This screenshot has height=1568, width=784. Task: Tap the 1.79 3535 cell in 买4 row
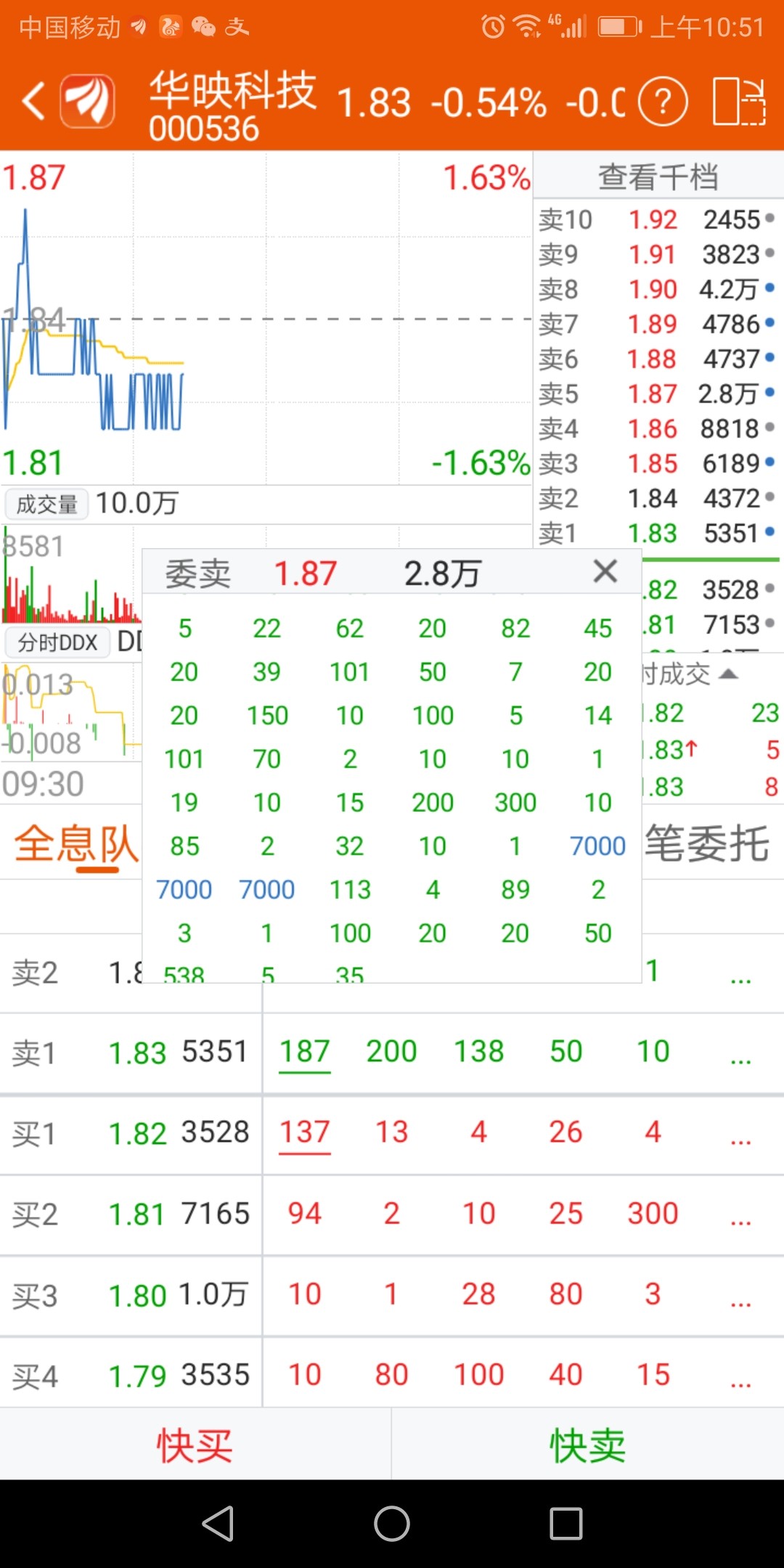pos(178,1375)
